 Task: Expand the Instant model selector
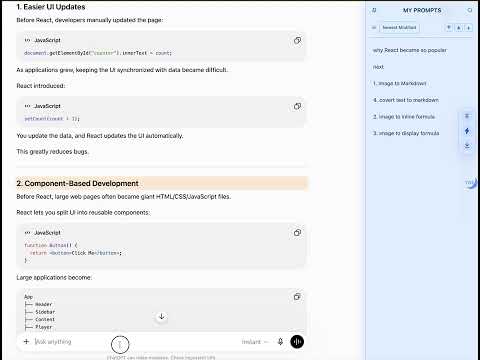[255, 342]
